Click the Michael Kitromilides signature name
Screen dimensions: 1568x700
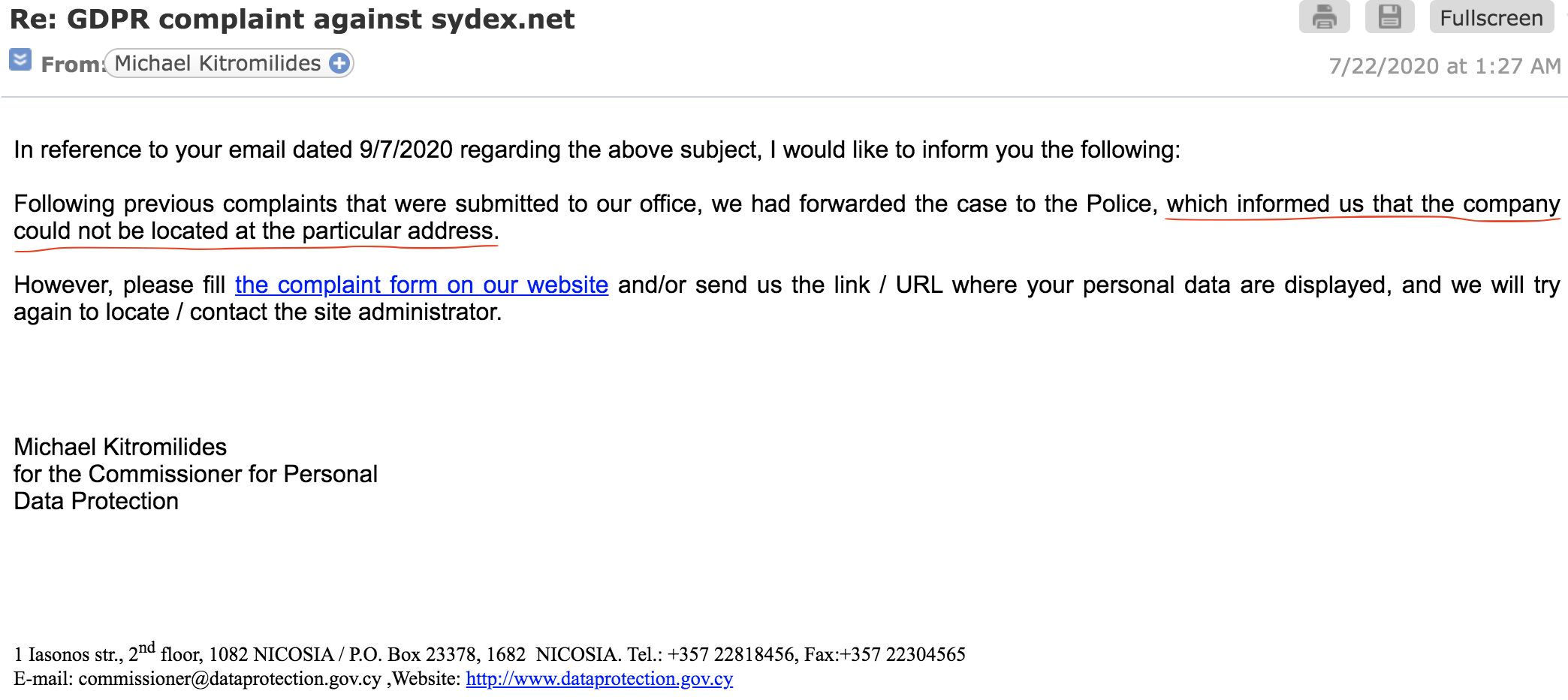click(x=120, y=447)
